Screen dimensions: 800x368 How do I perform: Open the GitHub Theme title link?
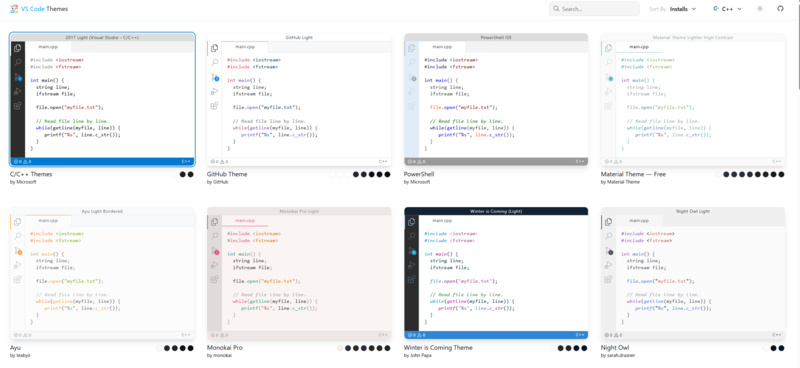click(x=227, y=174)
